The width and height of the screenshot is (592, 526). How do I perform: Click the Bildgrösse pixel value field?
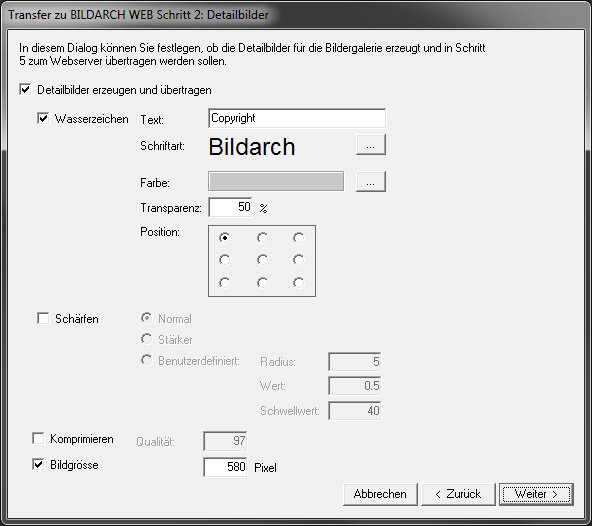coord(225,467)
